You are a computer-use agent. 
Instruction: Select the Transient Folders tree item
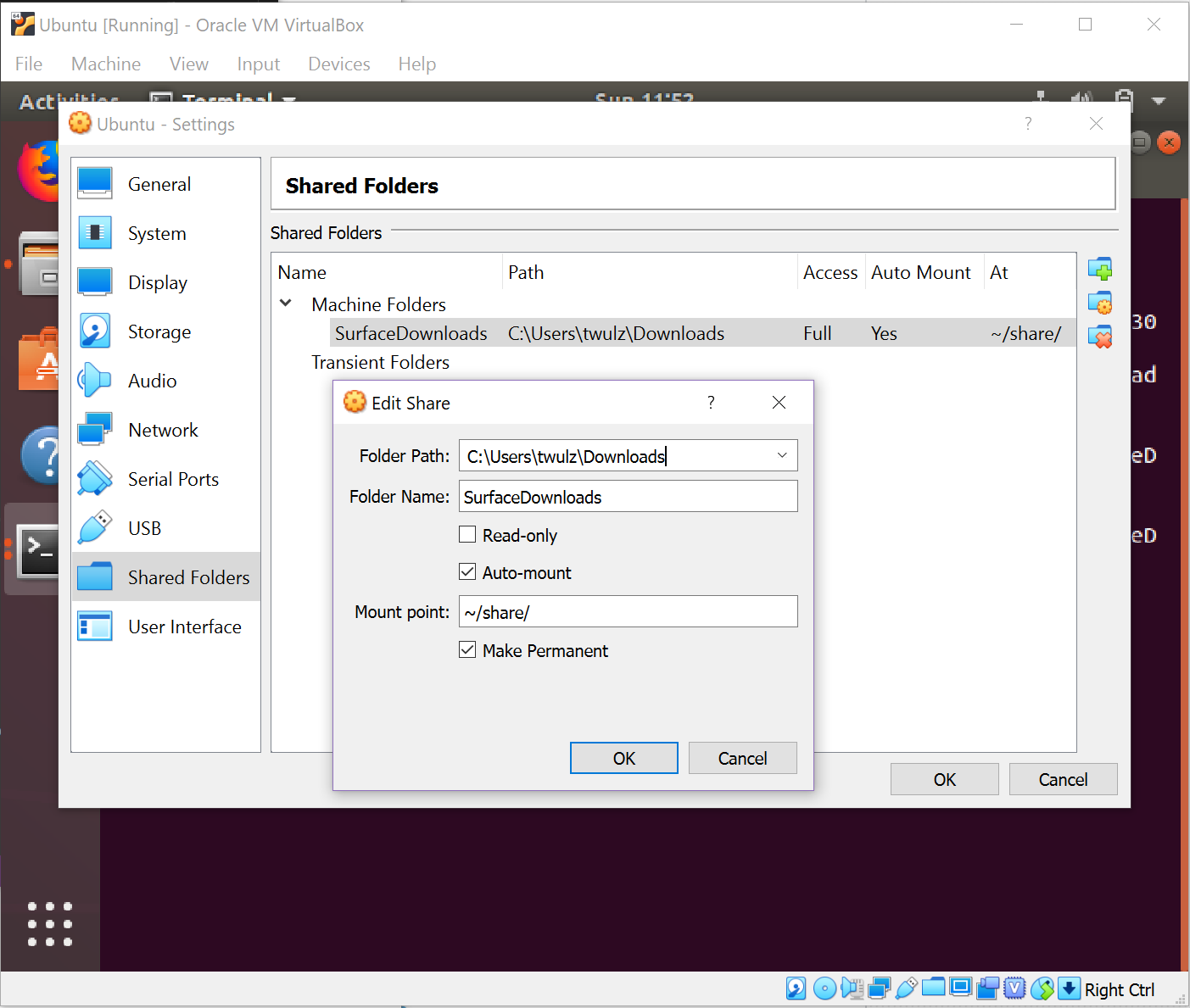click(380, 362)
